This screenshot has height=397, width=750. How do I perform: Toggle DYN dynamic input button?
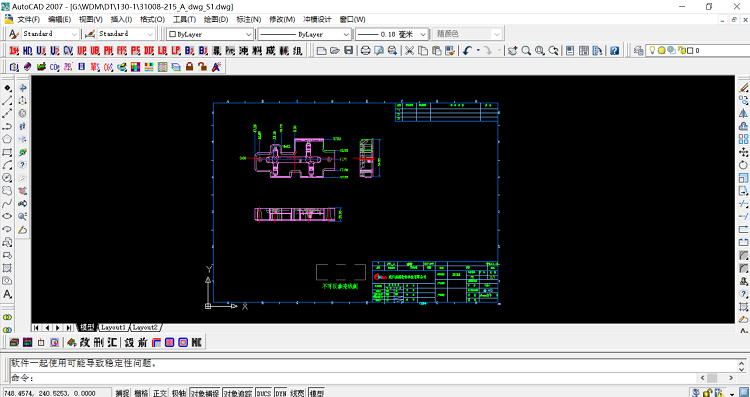click(281, 393)
